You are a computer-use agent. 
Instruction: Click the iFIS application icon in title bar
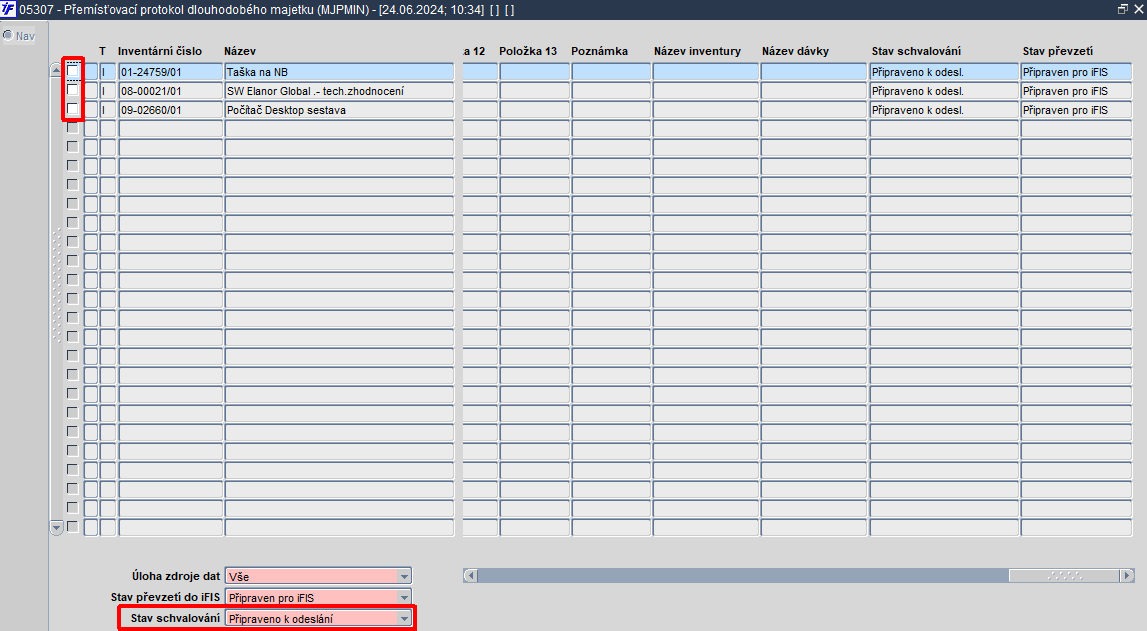point(8,10)
